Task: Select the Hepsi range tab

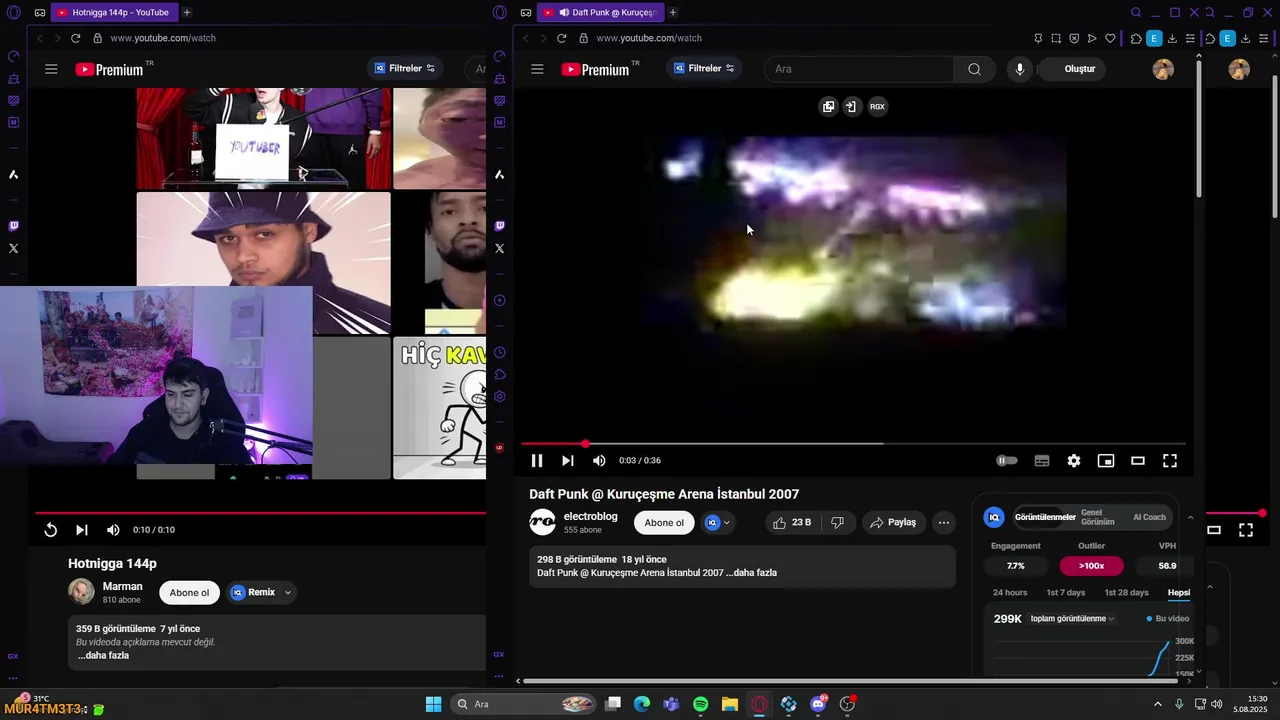Action: [1179, 593]
